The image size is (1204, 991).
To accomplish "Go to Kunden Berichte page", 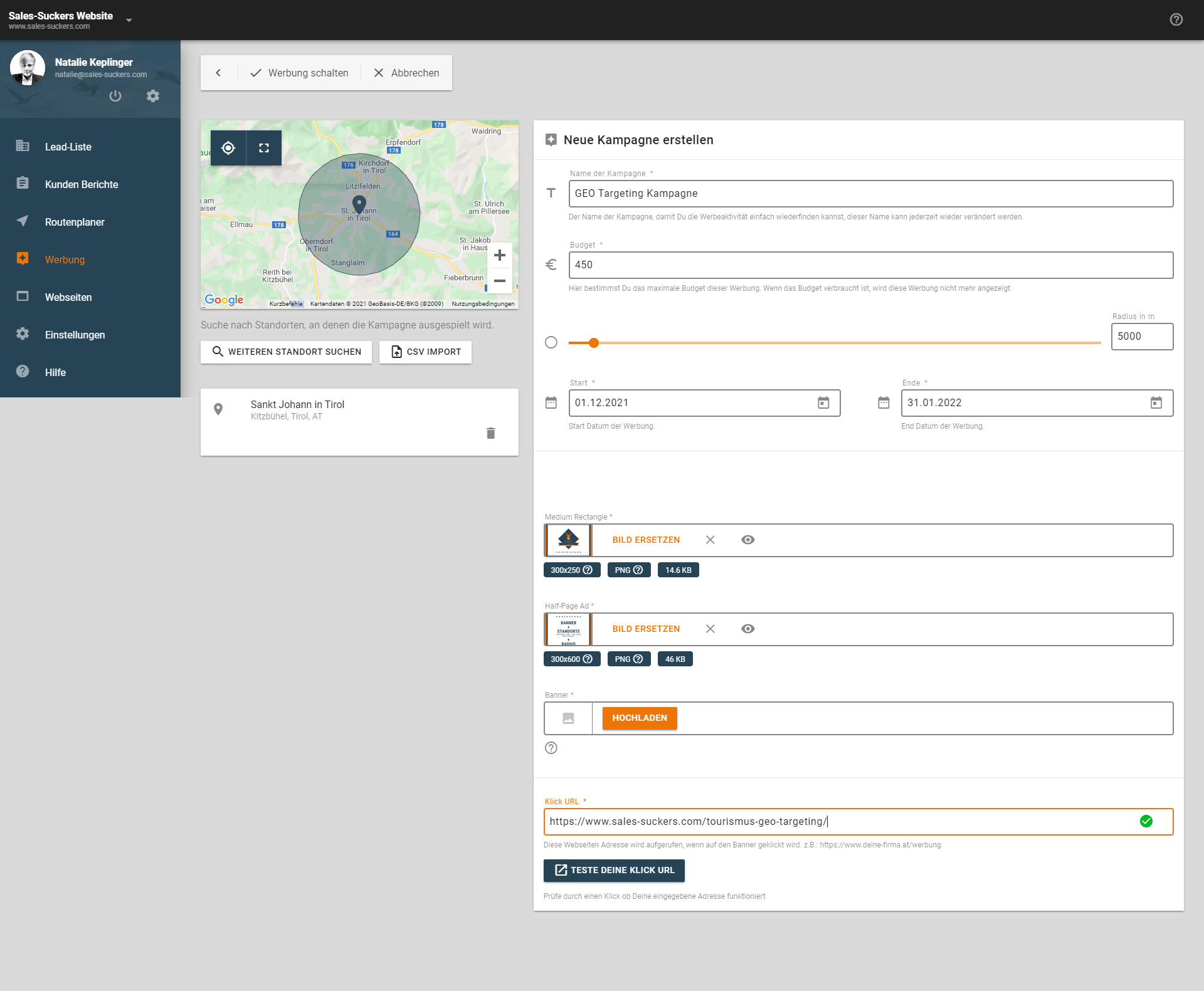I will point(82,184).
